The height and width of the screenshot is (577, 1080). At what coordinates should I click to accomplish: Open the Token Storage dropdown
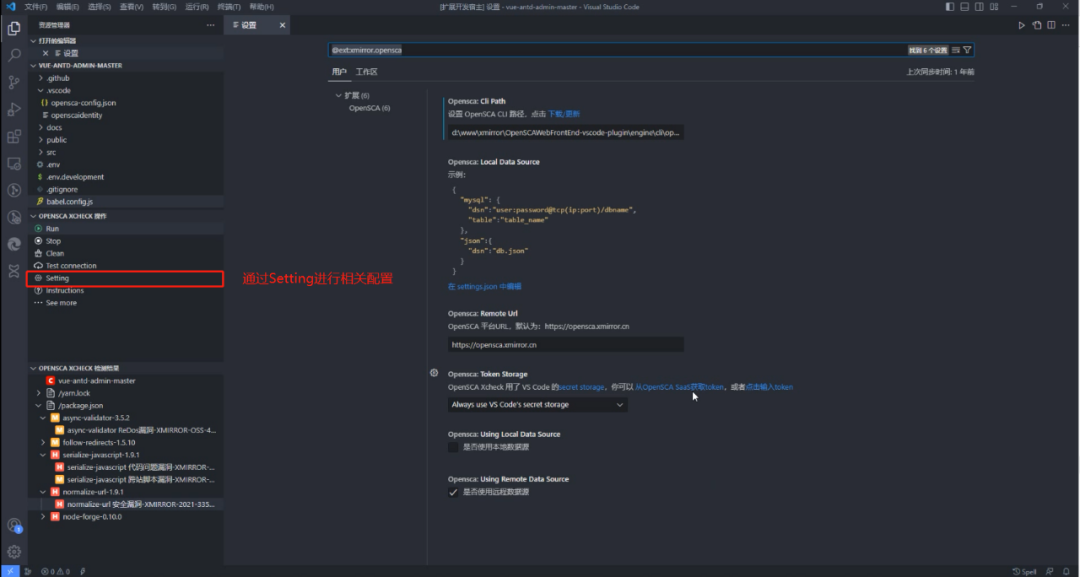pyautogui.click(x=537, y=405)
